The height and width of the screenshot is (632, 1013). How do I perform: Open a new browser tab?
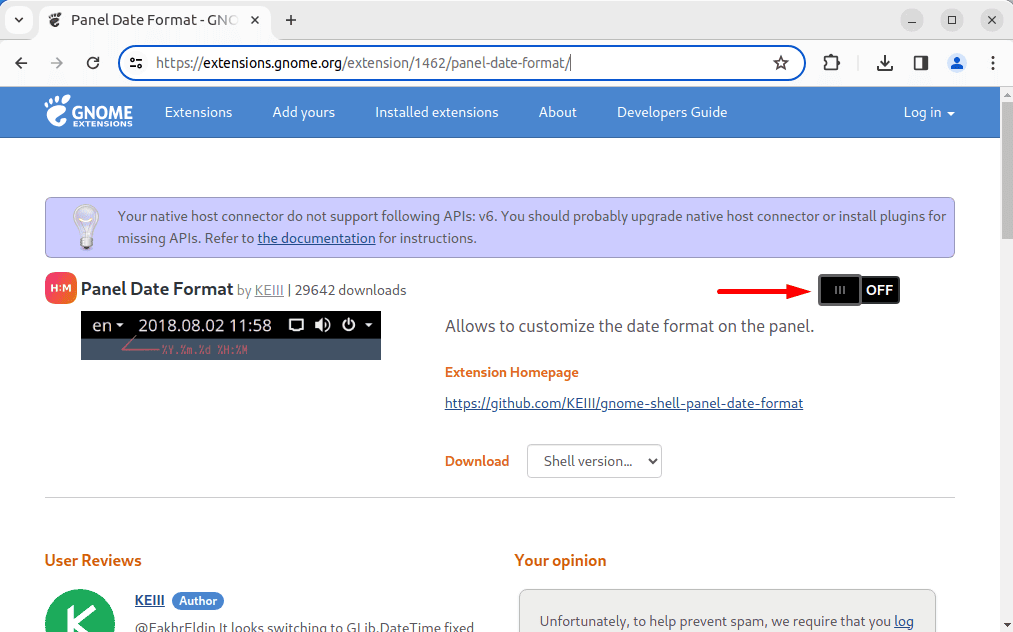pyautogui.click(x=291, y=20)
